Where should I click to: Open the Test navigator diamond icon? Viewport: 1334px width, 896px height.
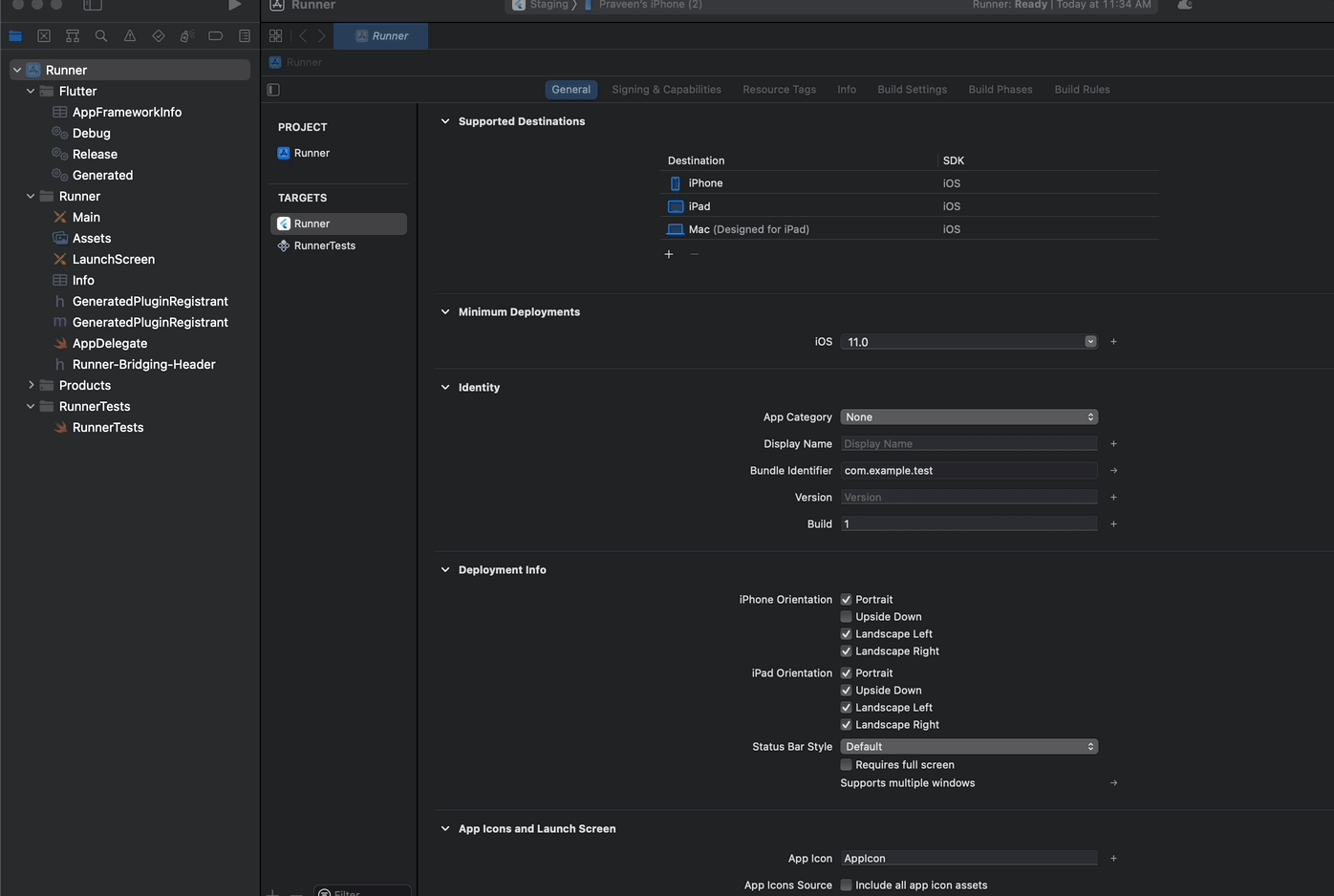point(159,36)
